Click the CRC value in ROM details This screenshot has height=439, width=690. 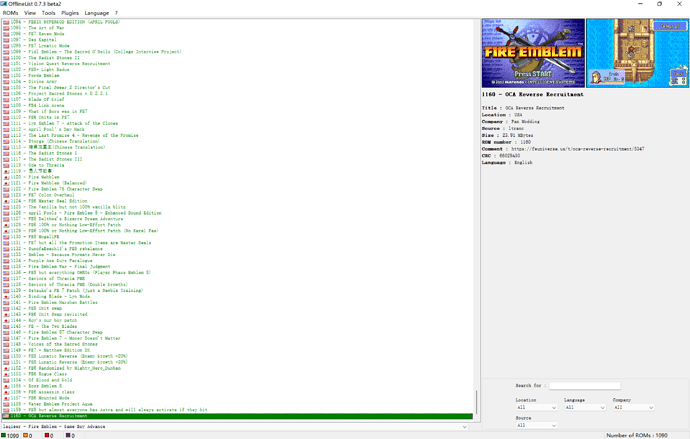pos(509,156)
